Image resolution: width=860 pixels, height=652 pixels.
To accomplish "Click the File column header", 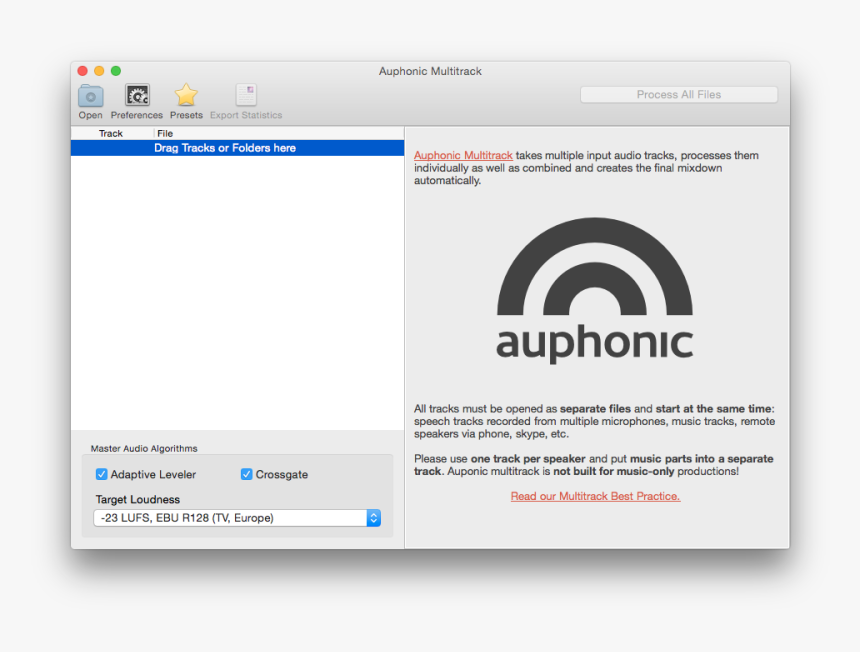I will click(165, 132).
